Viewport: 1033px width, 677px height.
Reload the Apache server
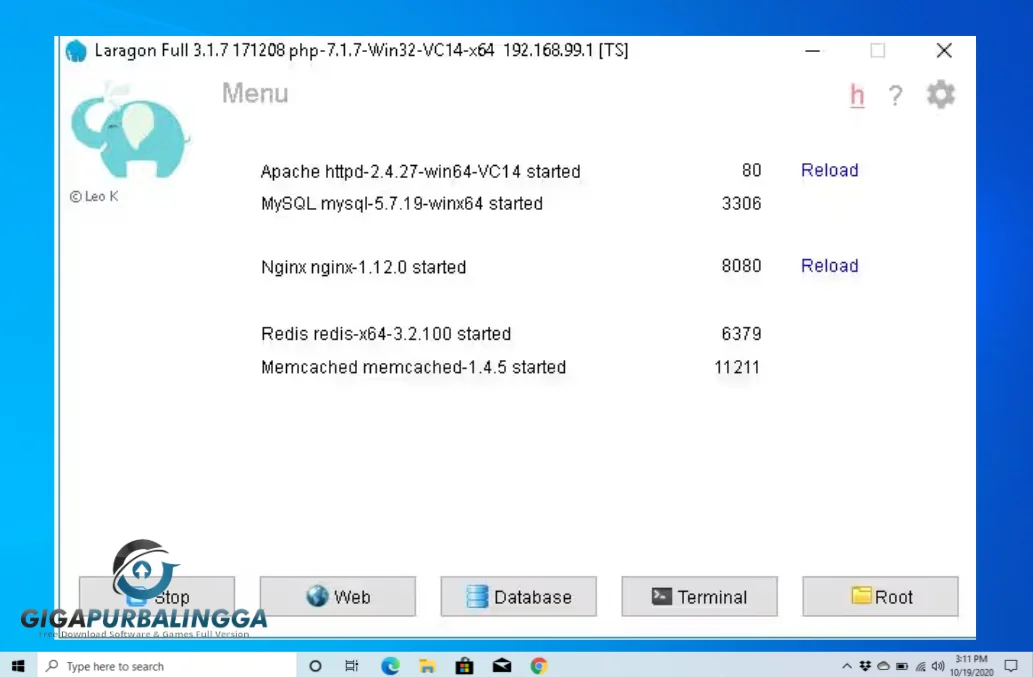[x=829, y=170]
